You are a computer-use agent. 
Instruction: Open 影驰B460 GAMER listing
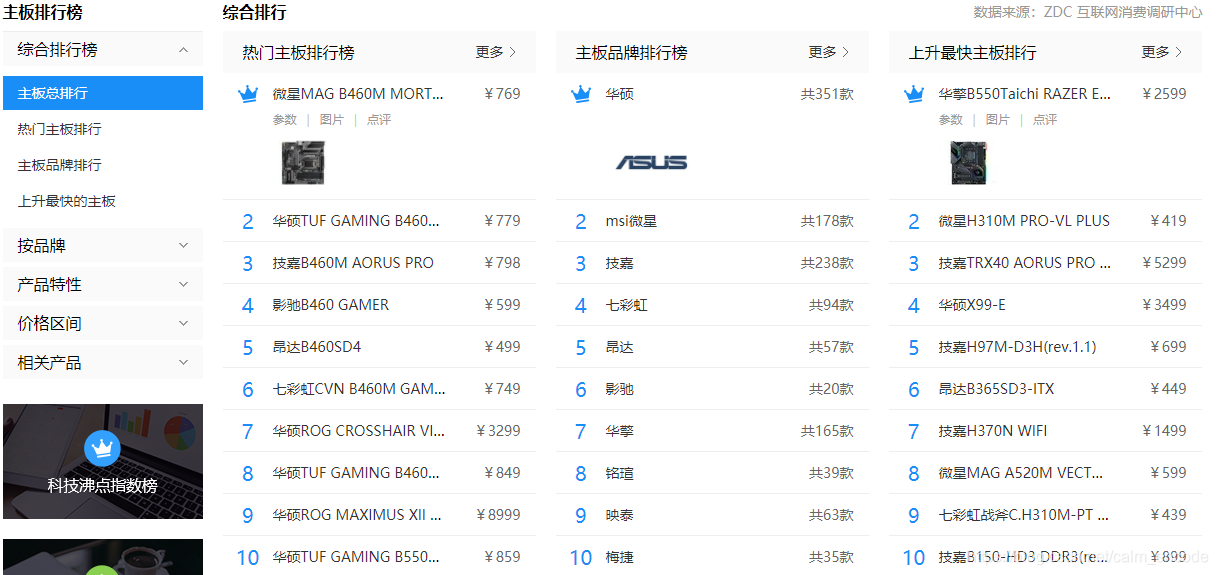(x=331, y=305)
